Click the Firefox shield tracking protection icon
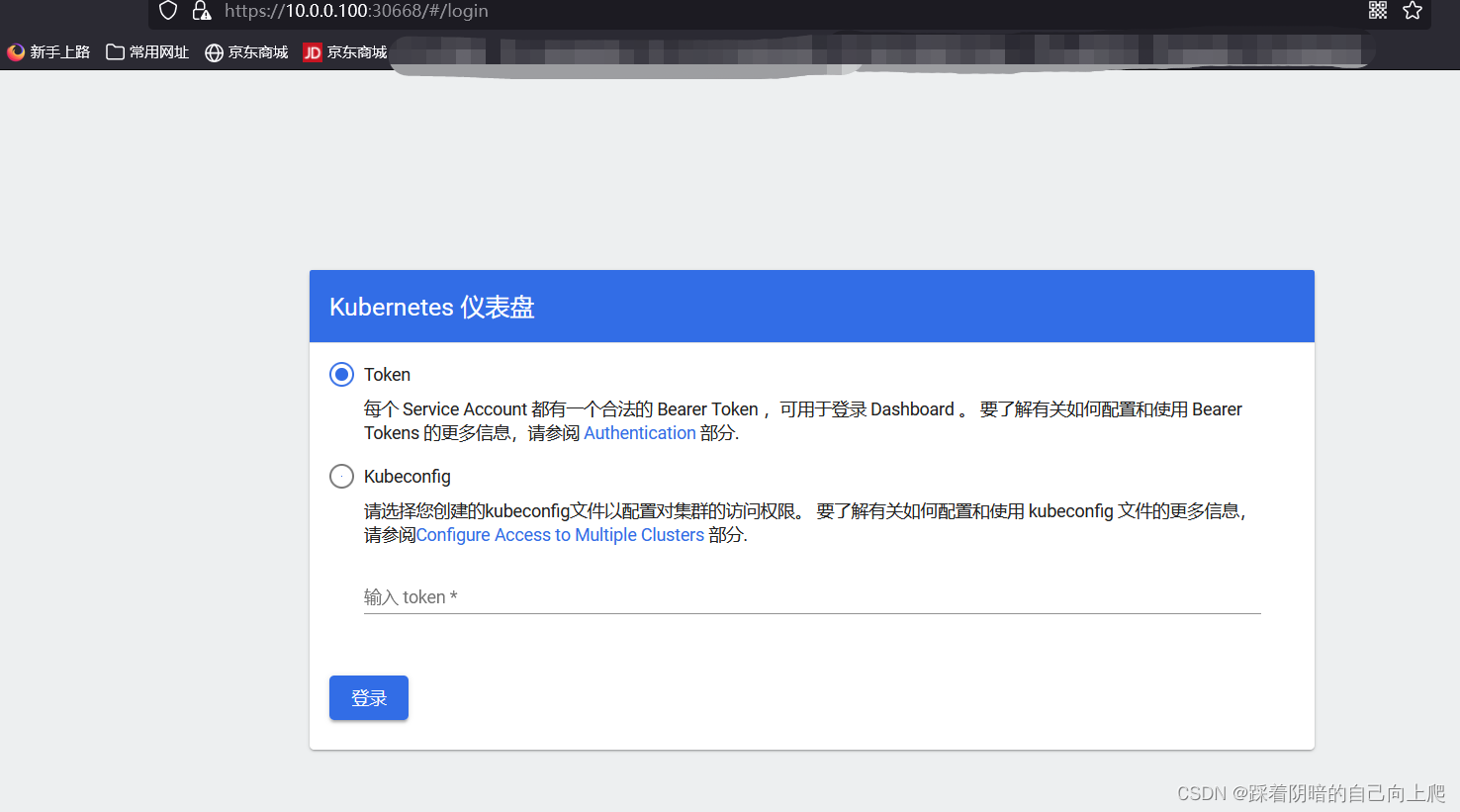1460x812 pixels. (167, 11)
